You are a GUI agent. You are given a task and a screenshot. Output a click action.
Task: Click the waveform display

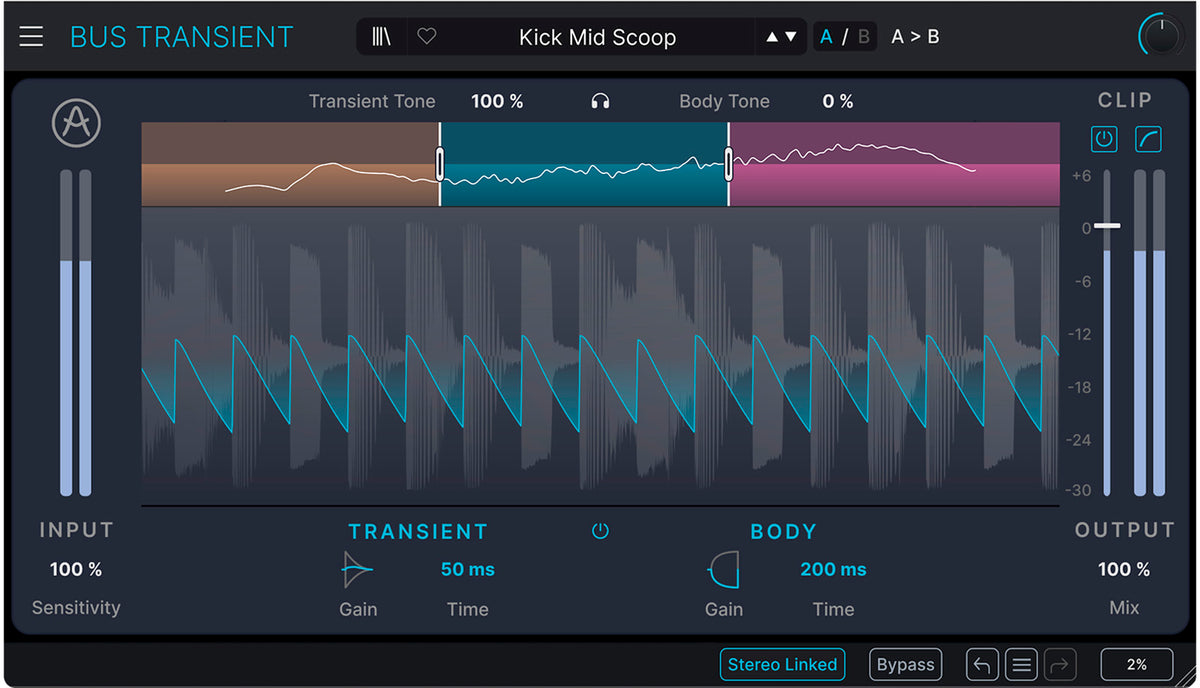coord(600,355)
